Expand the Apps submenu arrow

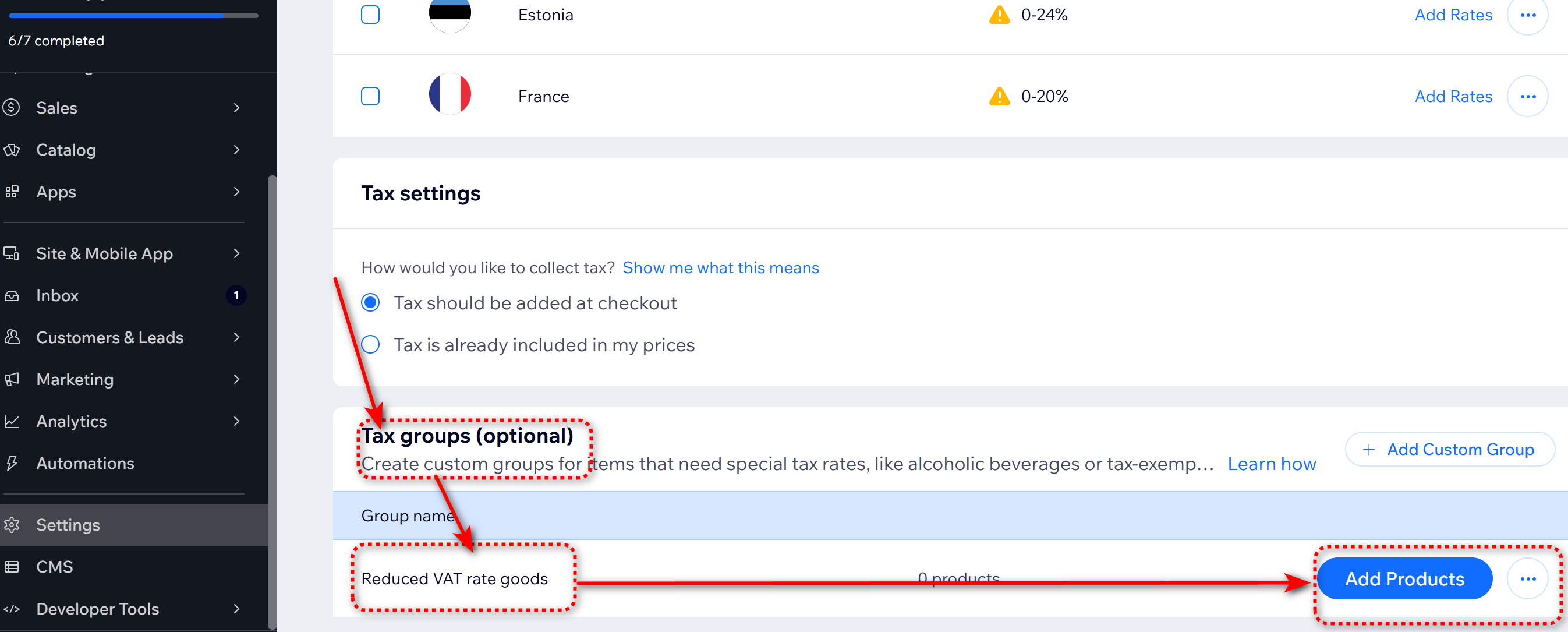[x=237, y=192]
